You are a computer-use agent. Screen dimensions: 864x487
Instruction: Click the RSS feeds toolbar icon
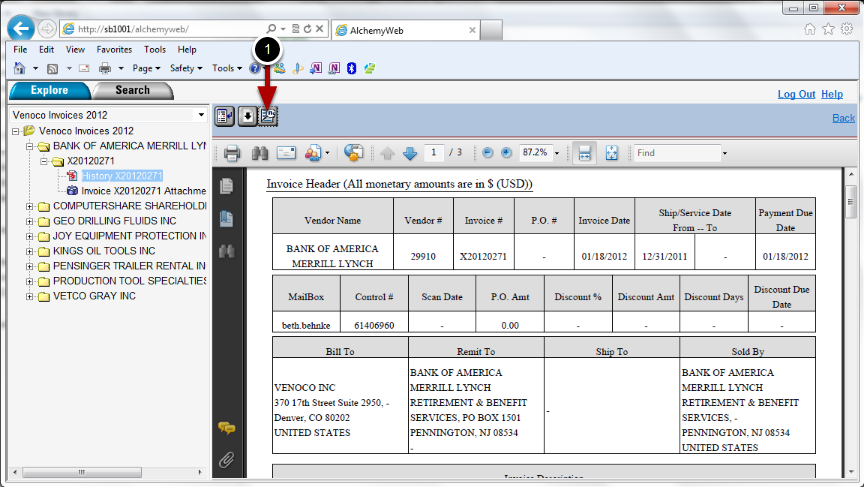click(52, 68)
